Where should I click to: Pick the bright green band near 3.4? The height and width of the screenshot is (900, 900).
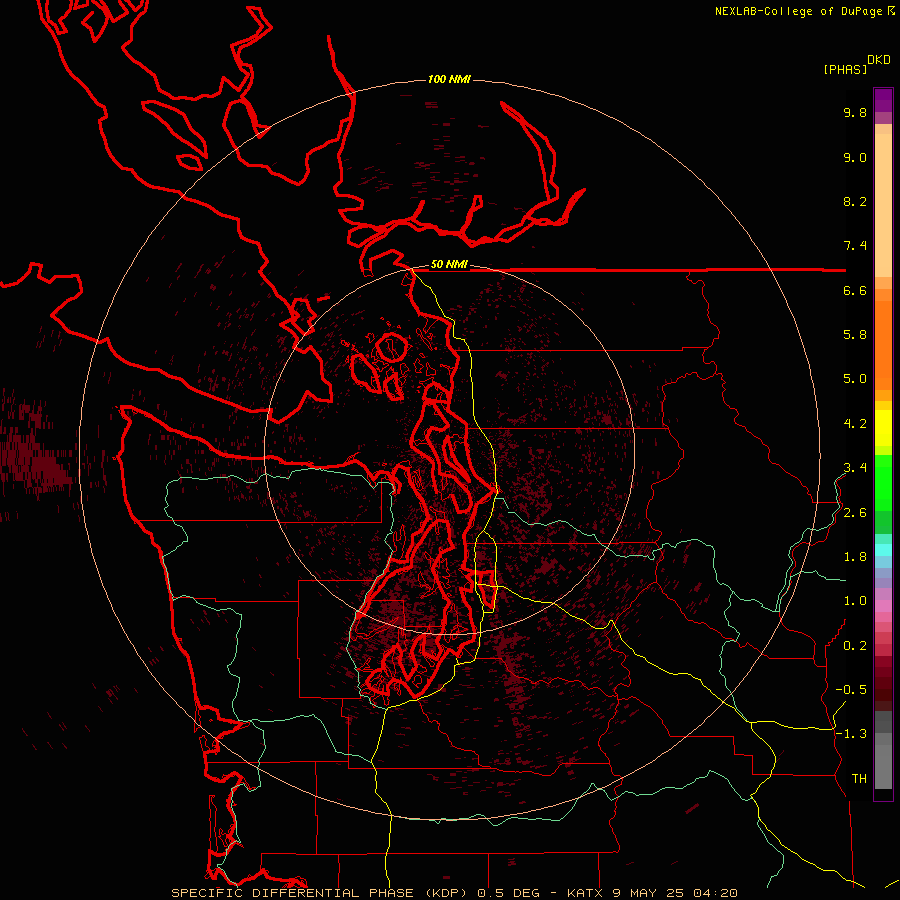click(x=883, y=482)
